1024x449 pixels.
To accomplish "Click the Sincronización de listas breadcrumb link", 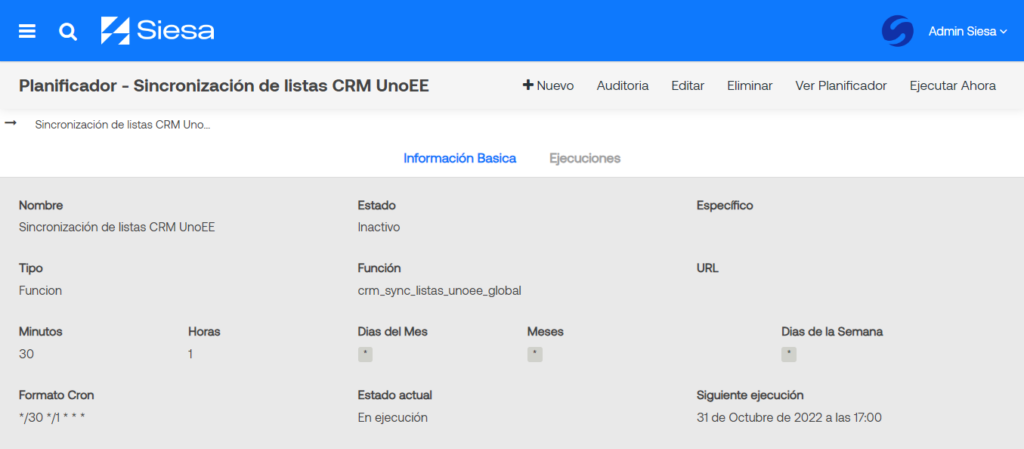I will 122,125.
